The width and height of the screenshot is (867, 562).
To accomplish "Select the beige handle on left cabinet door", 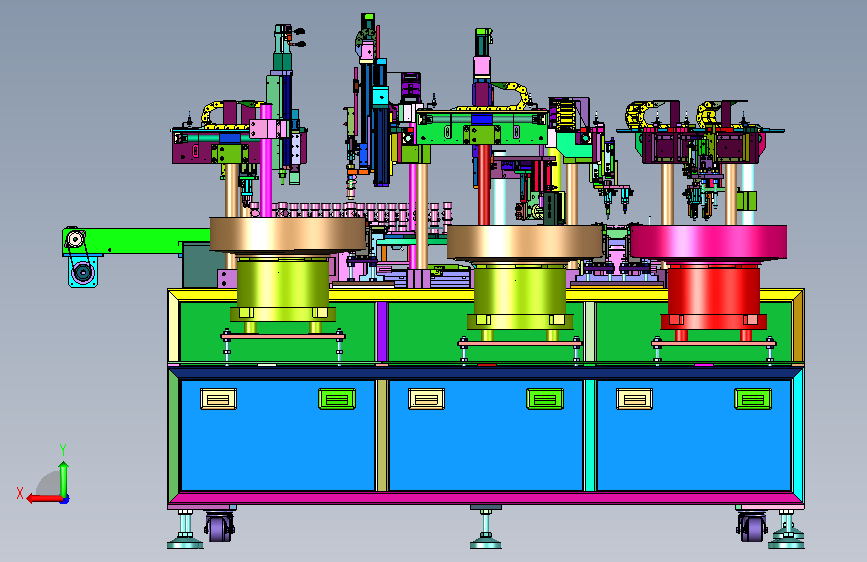I will [218, 399].
